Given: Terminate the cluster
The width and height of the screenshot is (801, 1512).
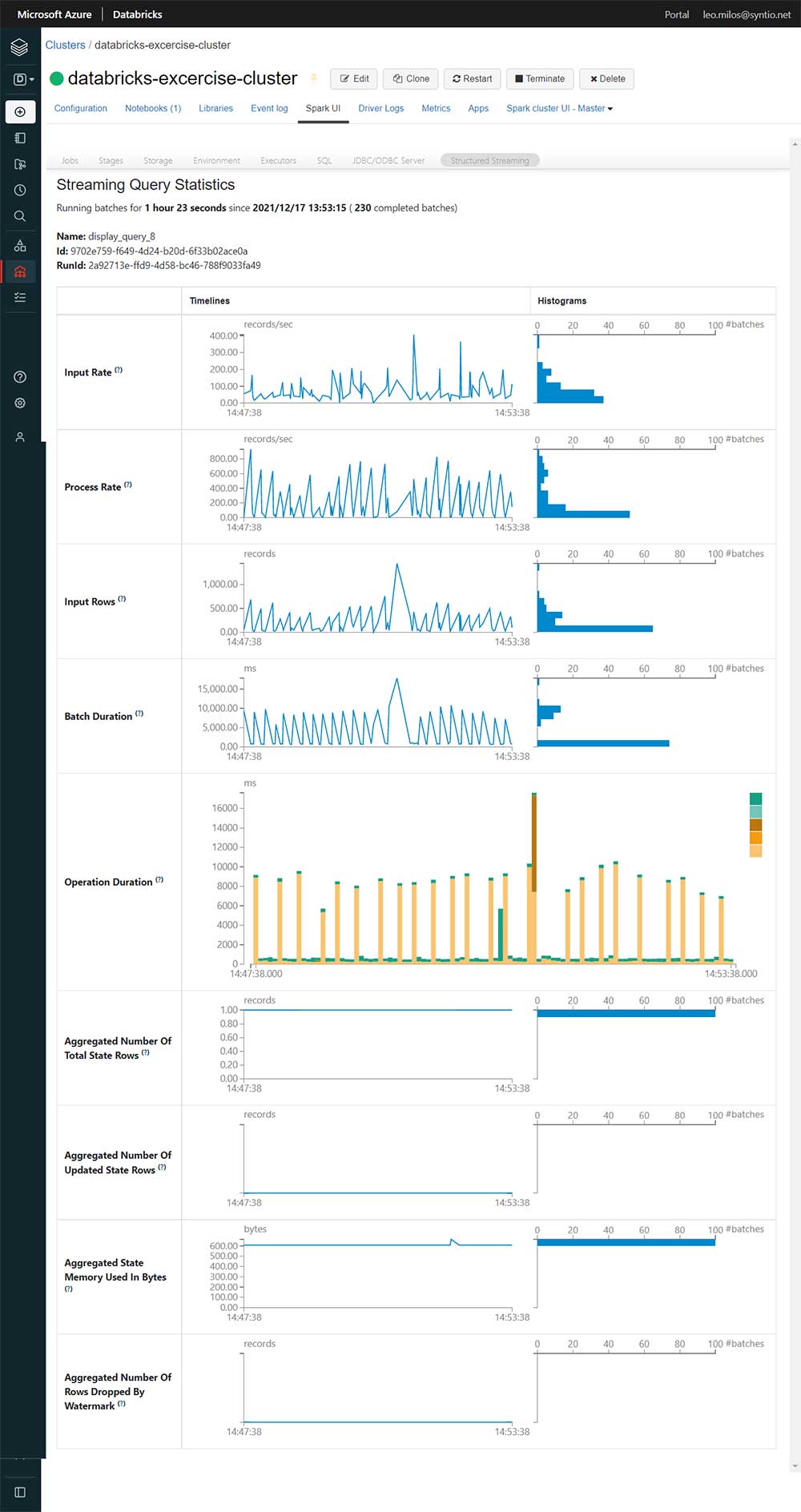Looking at the screenshot, I should (x=540, y=78).
